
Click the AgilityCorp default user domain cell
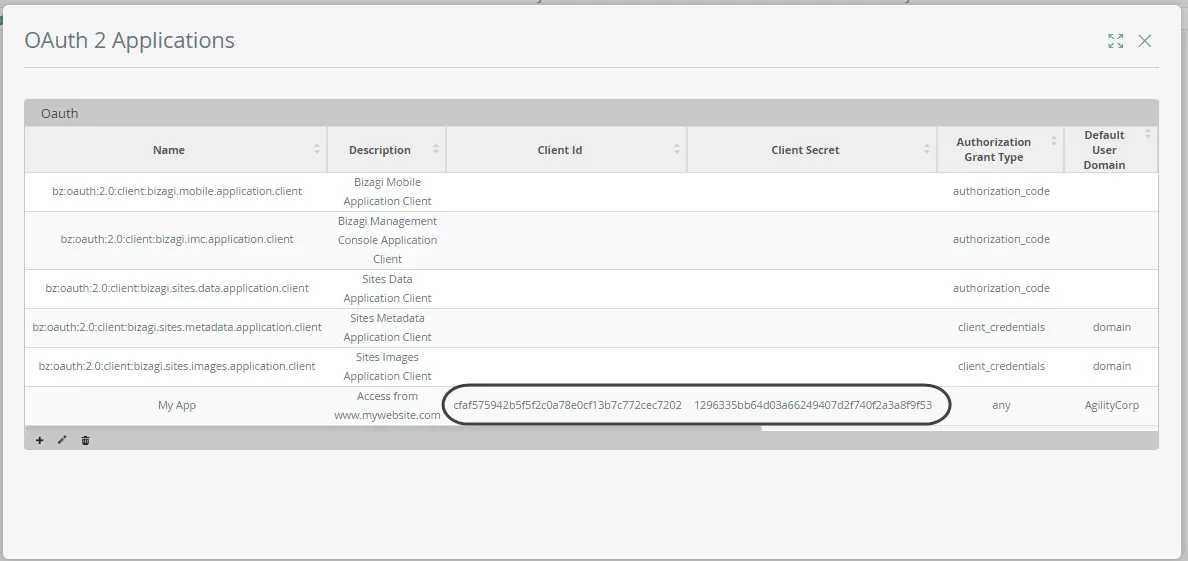(1111, 405)
